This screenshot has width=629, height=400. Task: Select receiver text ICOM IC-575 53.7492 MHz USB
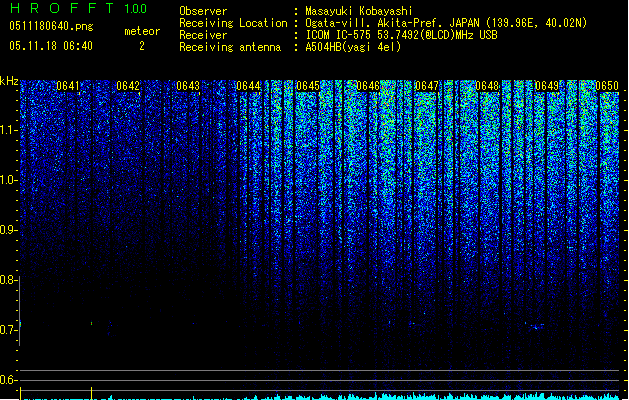401,35
